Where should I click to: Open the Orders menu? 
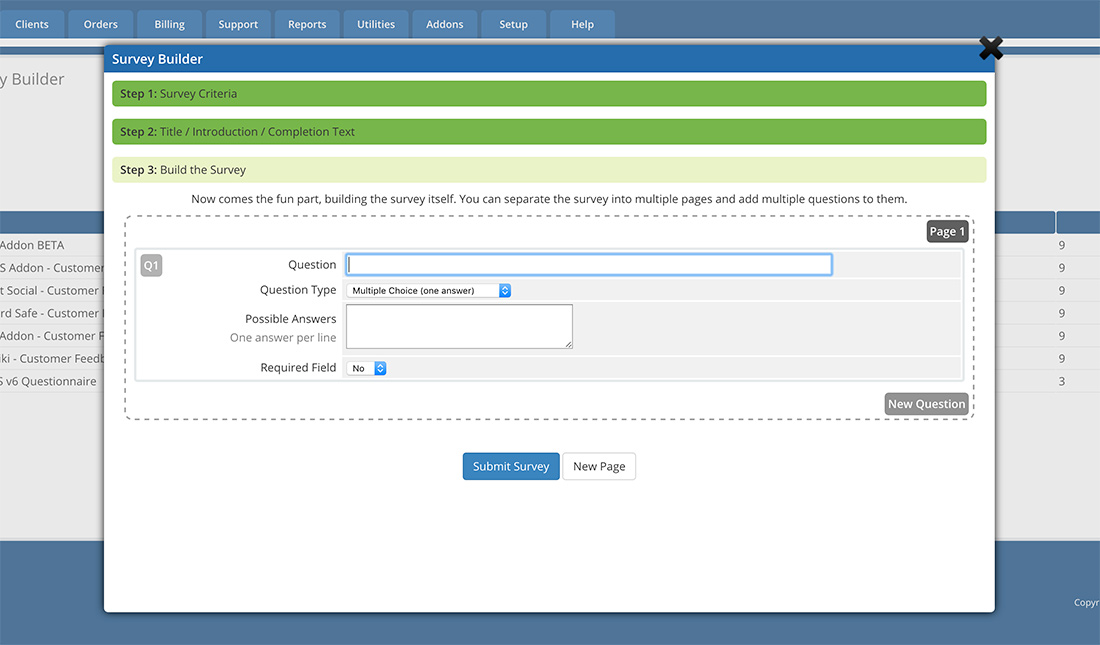101,24
